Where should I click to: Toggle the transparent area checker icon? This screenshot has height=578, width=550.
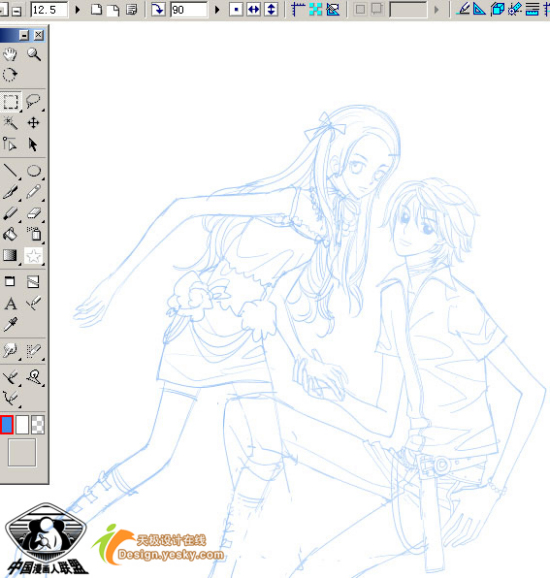pyautogui.click(x=316, y=10)
